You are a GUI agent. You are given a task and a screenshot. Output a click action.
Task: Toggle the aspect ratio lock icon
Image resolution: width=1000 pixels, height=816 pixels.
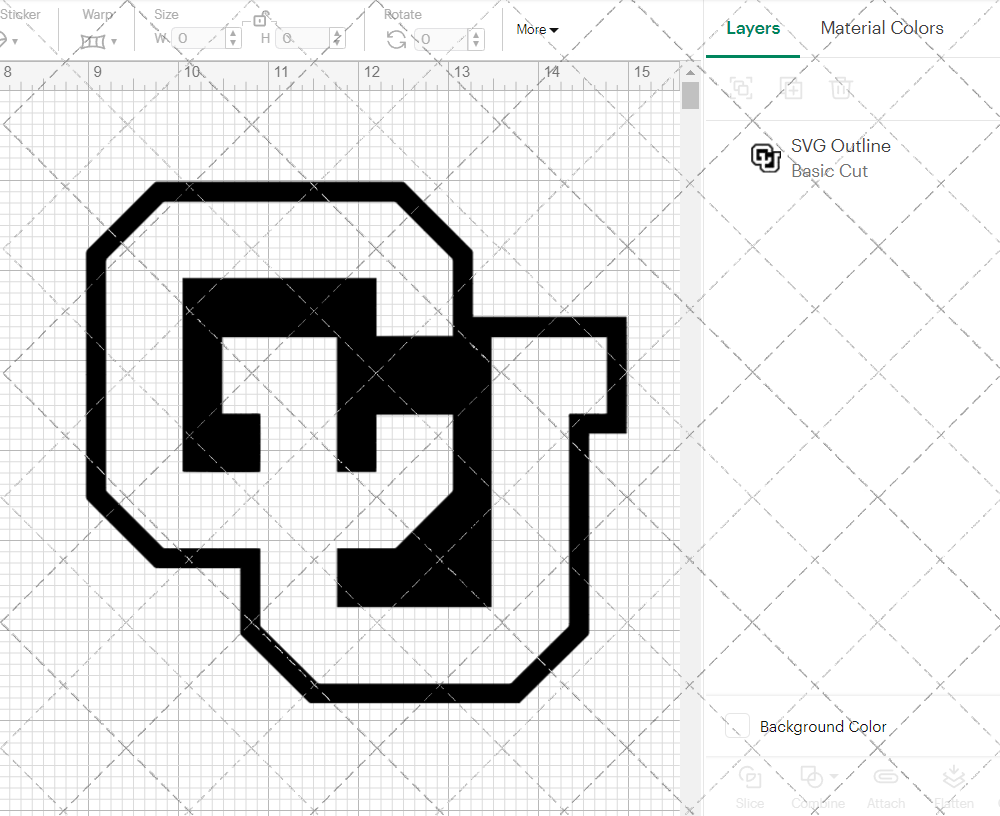260,19
